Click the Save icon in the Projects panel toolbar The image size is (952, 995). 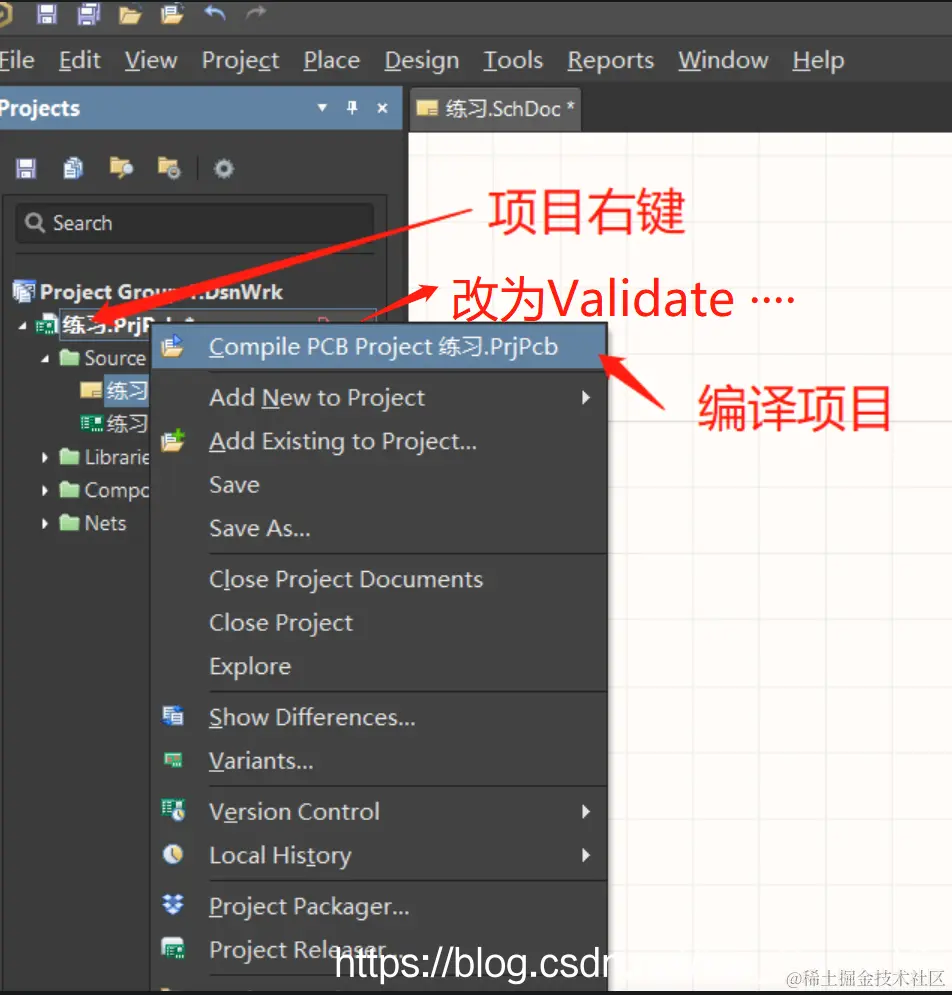pyautogui.click(x=26, y=168)
